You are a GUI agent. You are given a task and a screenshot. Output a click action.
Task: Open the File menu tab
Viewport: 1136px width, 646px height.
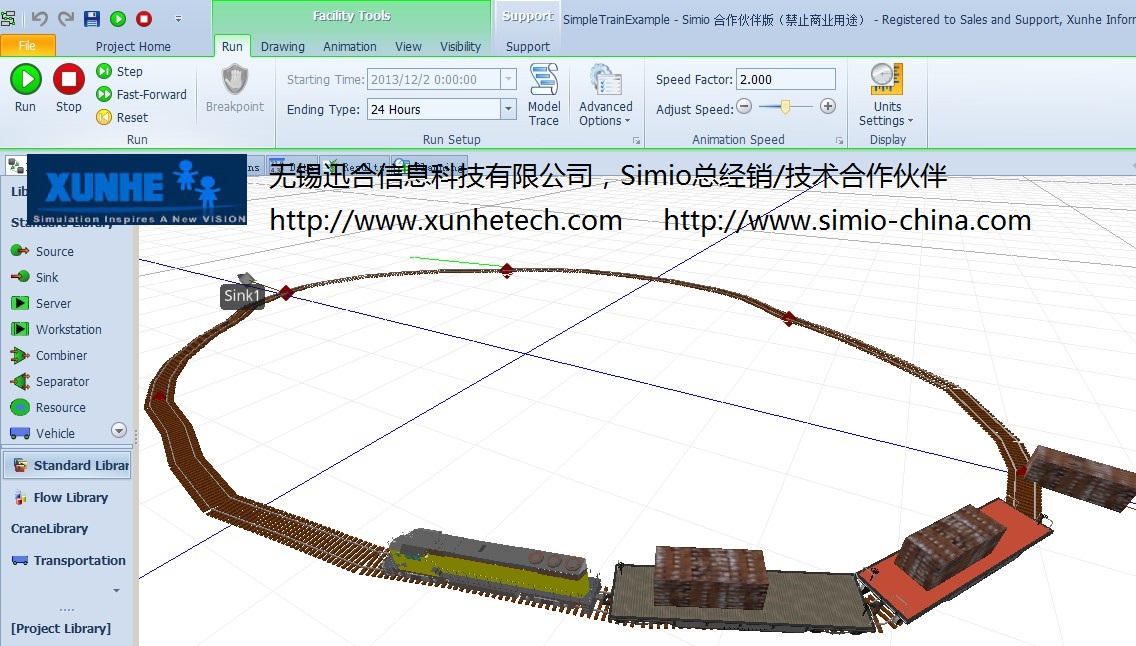[x=27, y=46]
